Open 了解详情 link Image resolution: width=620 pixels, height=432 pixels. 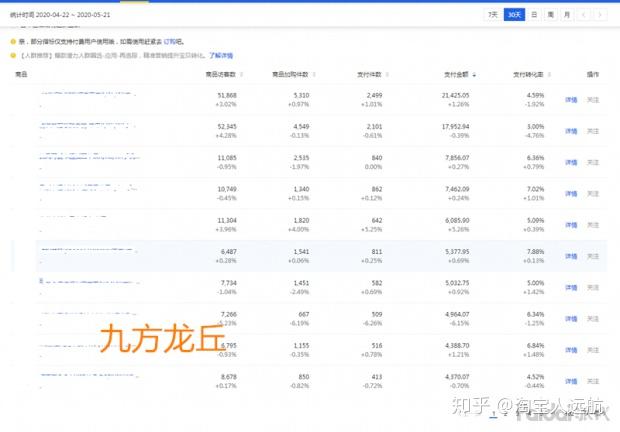(221, 55)
